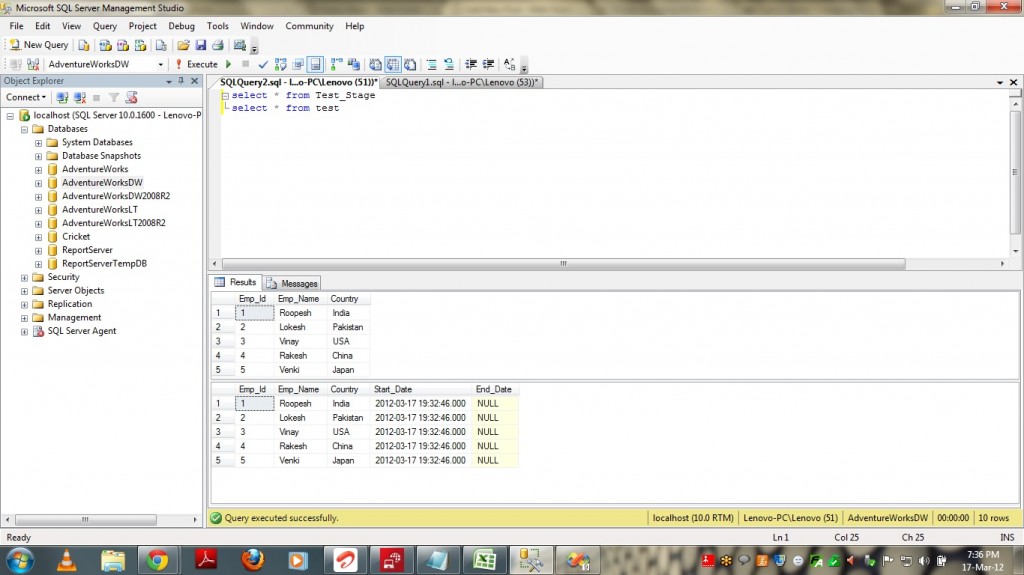Screen dimensions: 1024x575
Task: Open the AdventureWorksDW database dropdown
Action: coord(160,64)
